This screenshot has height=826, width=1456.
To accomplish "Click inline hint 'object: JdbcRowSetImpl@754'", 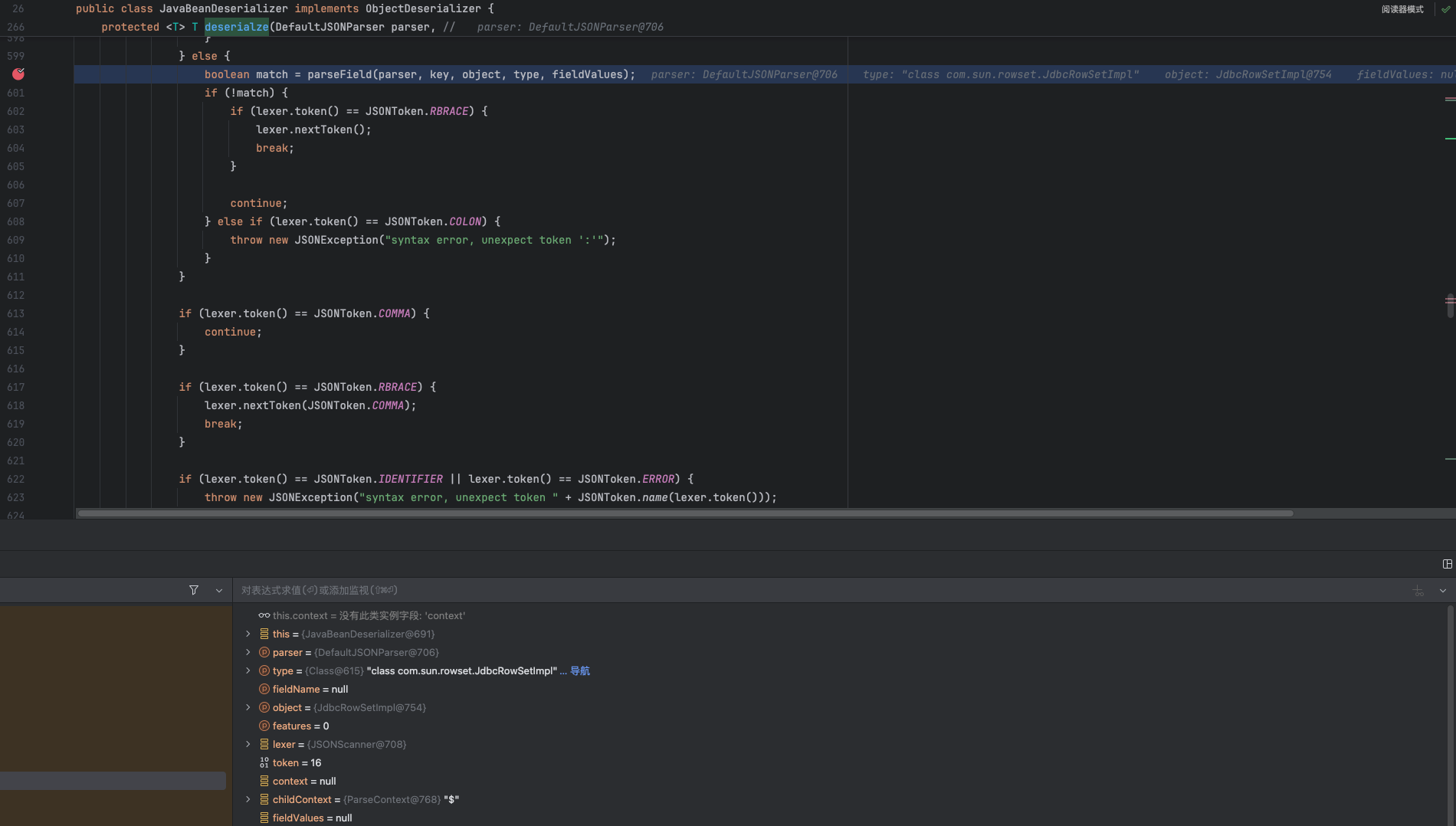I will click(1248, 74).
